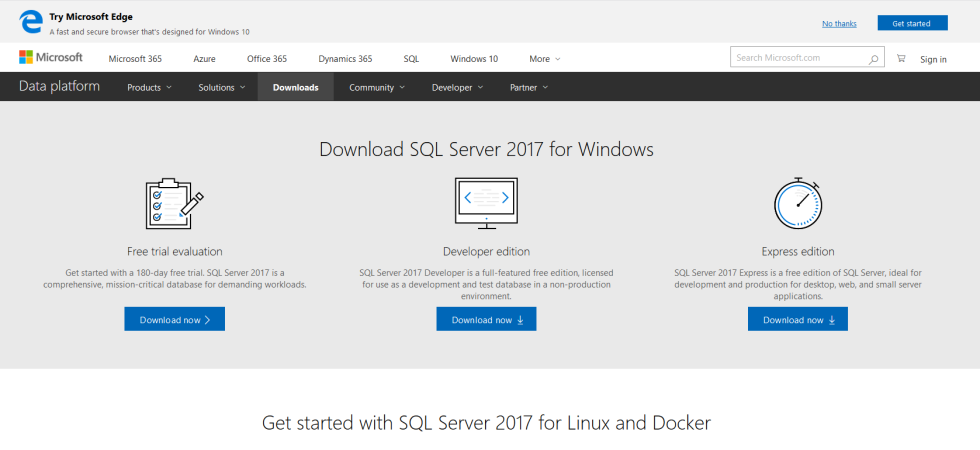Screen dimensions: 980x450
Task: Dismiss Edge banner with No thanks
Action: [839, 23]
